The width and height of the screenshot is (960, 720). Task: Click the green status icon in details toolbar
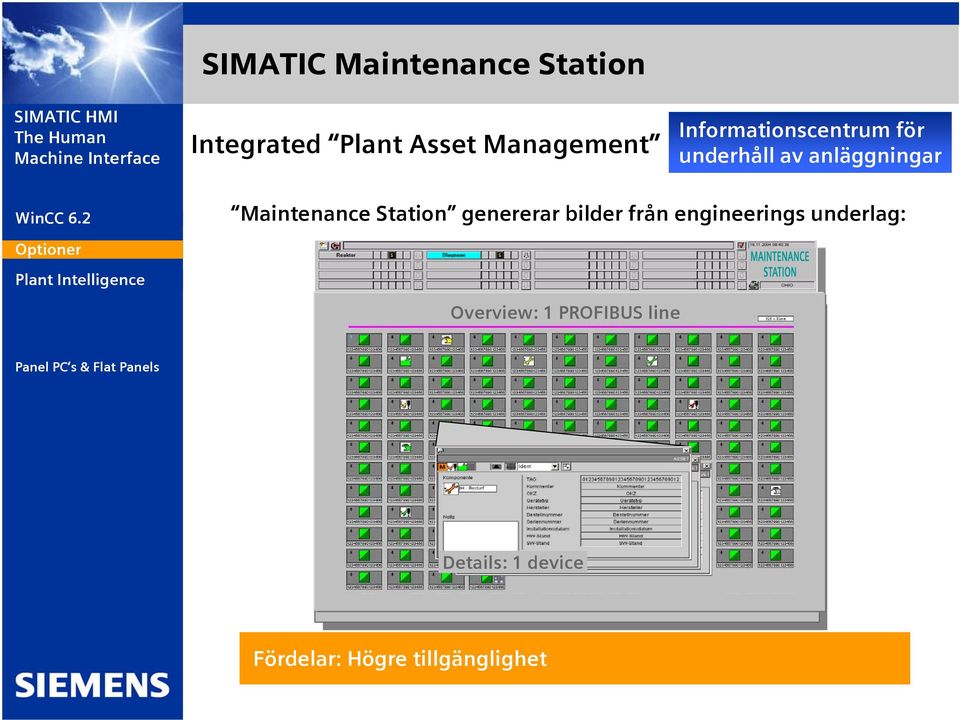coord(462,467)
